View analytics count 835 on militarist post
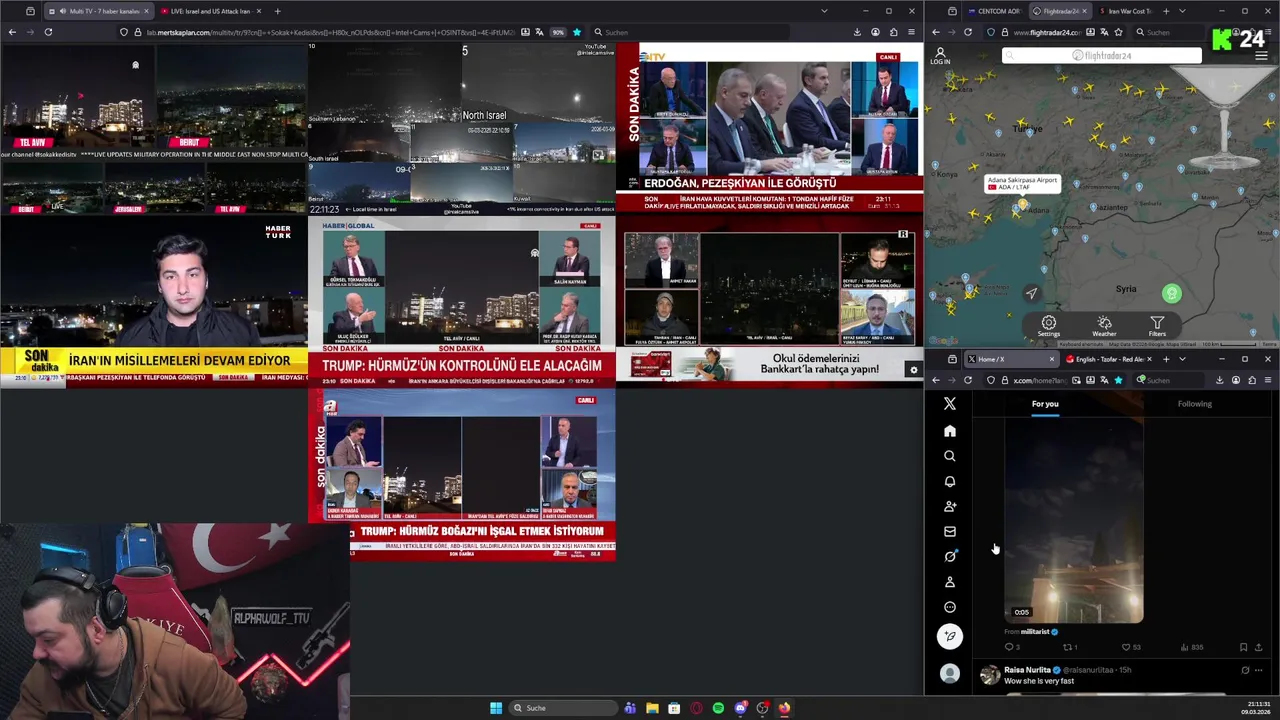The width and height of the screenshot is (1280, 720). pyautogui.click(x=1192, y=647)
